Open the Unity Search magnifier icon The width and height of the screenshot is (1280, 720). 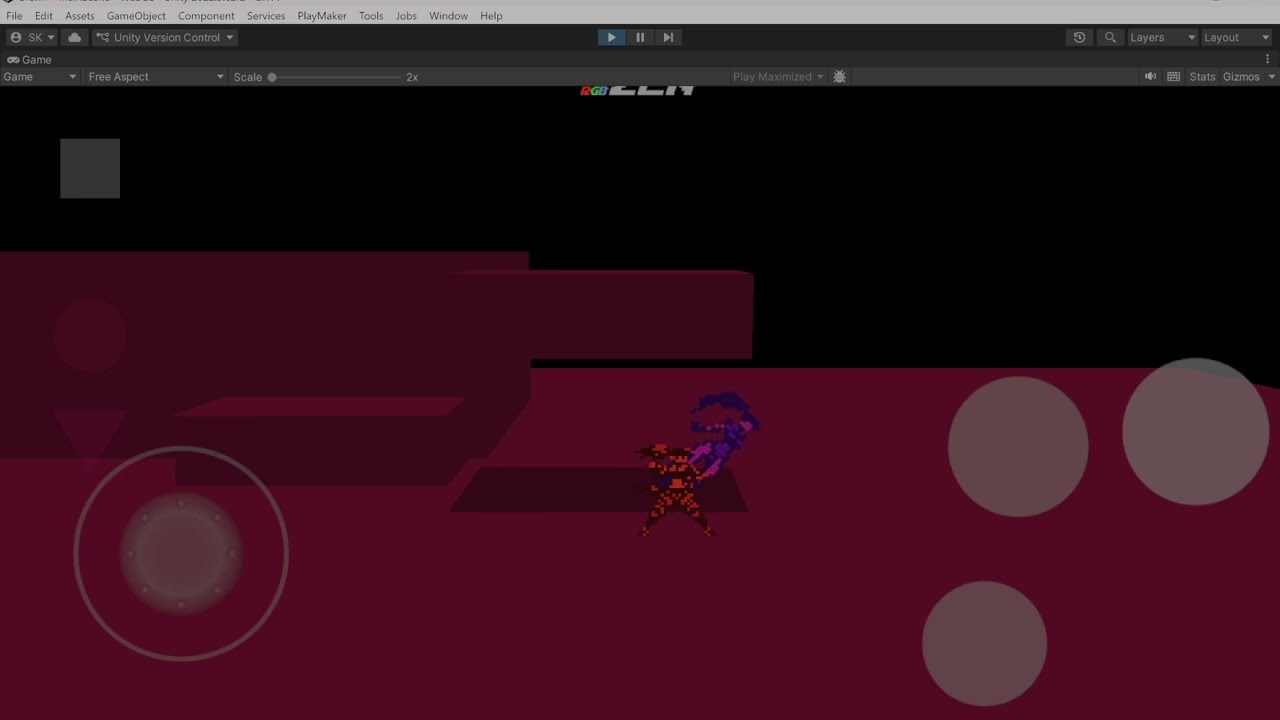pos(1110,37)
